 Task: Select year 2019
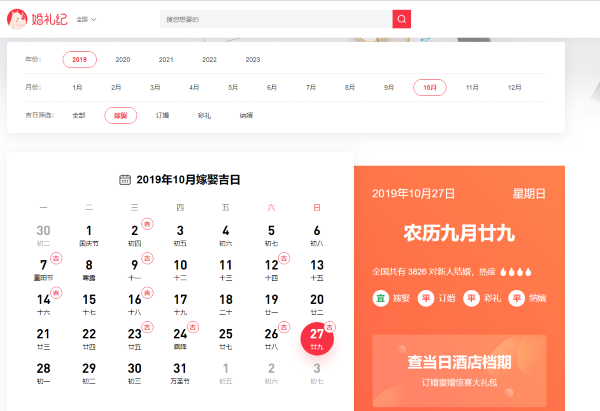point(80,59)
